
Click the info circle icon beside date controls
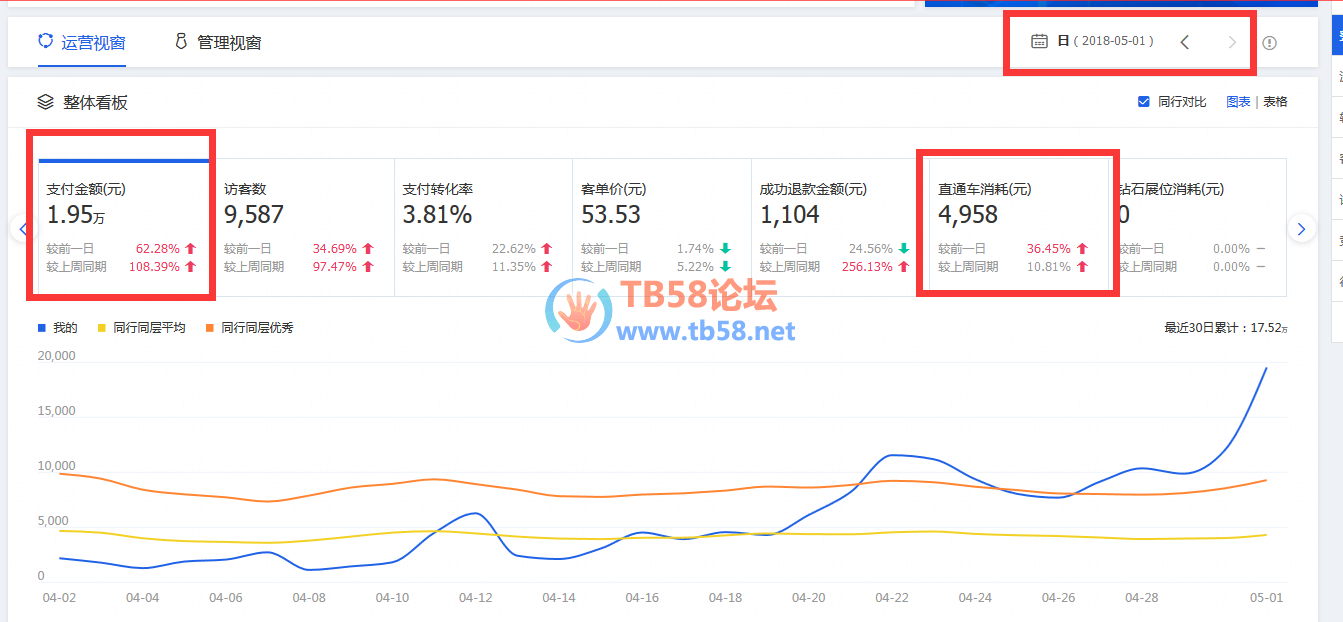click(x=1270, y=43)
